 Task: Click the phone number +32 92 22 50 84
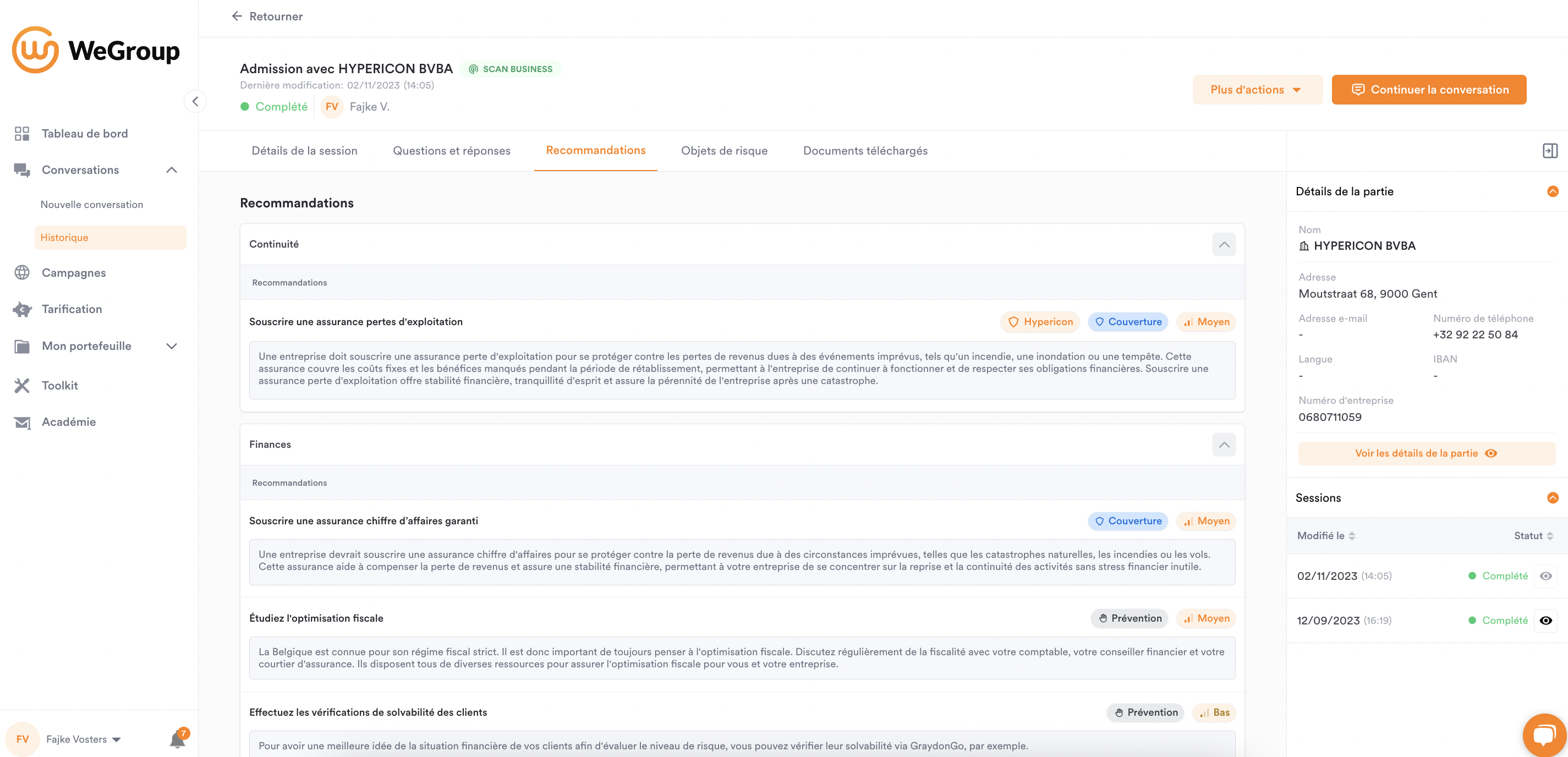(x=1475, y=334)
